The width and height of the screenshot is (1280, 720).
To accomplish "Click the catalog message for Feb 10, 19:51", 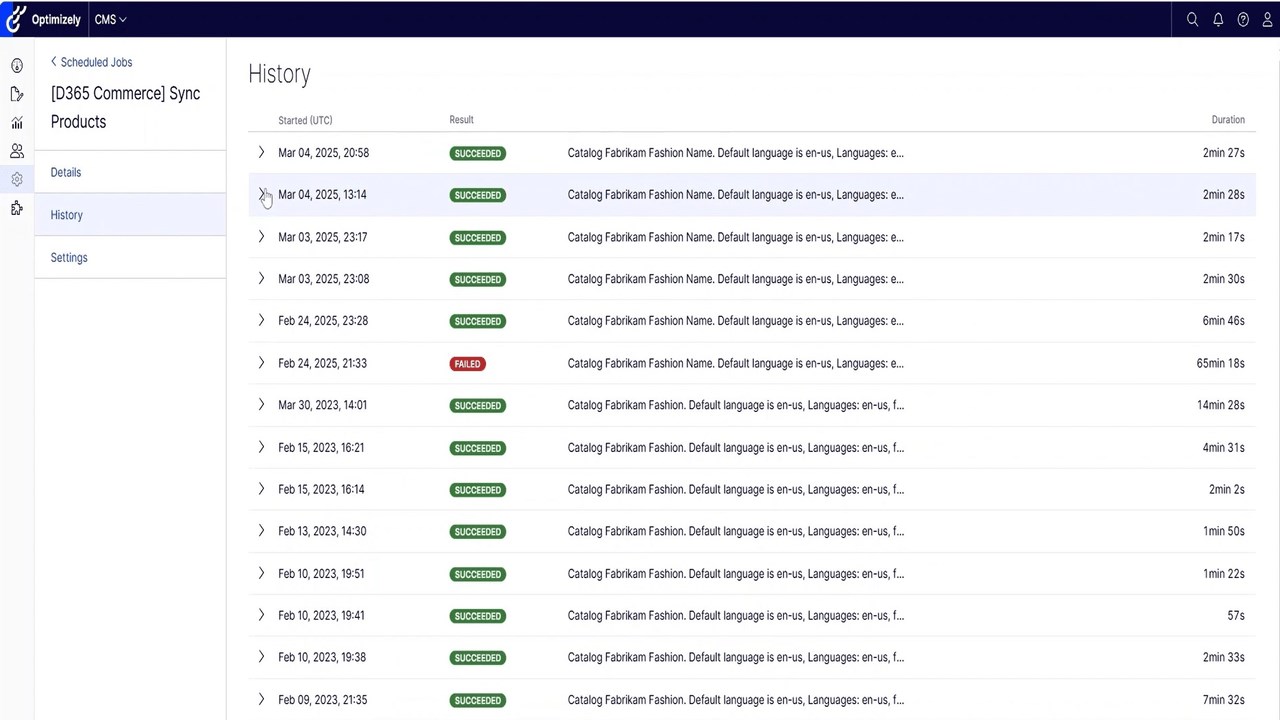I will pos(735,573).
